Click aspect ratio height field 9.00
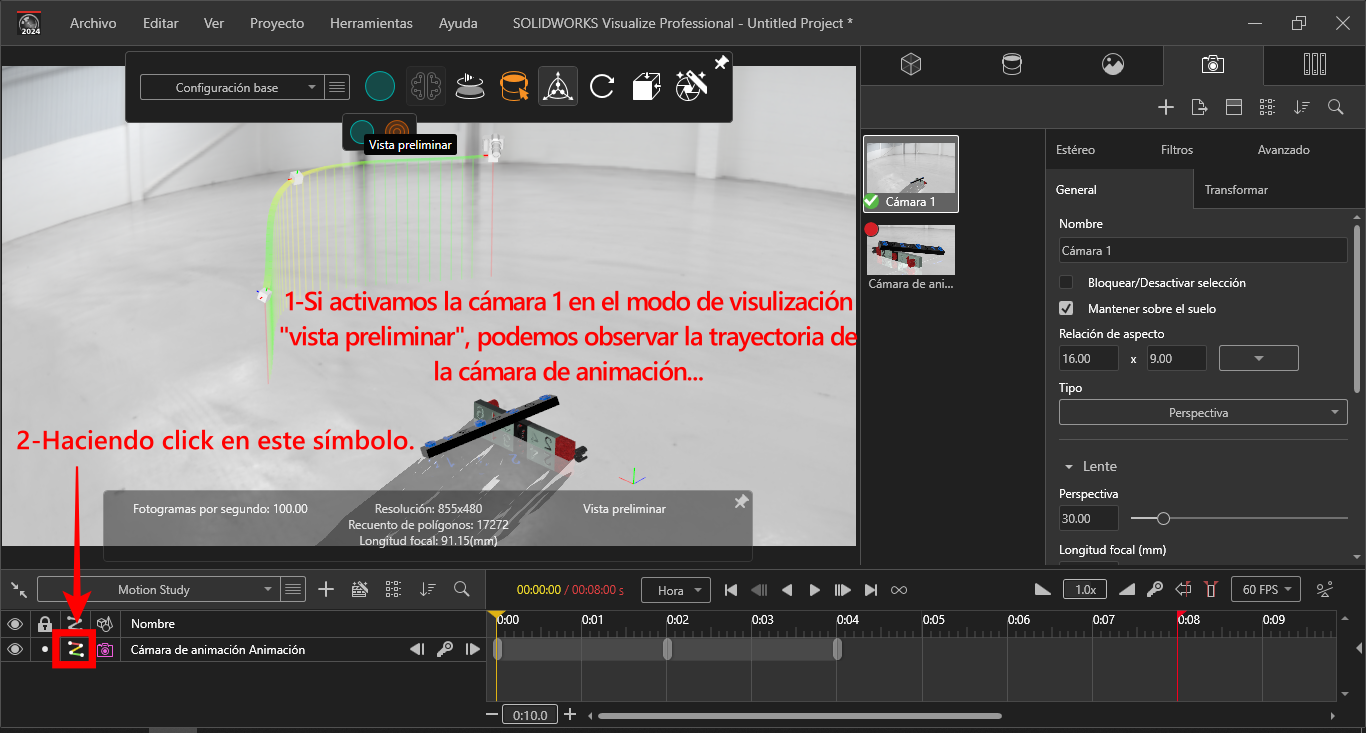1366x733 pixels. [x=1176, y=358]
